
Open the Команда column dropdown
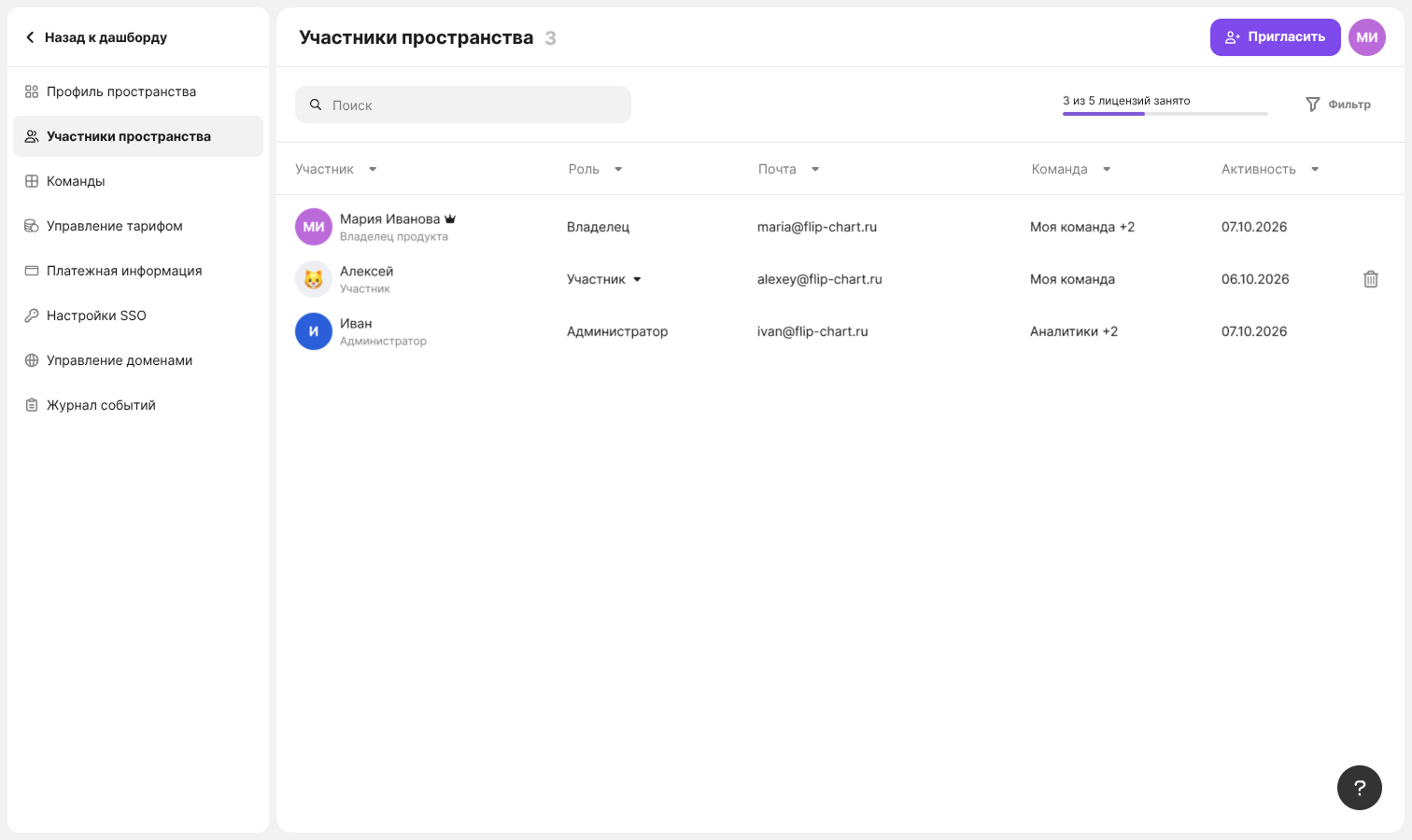(x=1107, y=169)
